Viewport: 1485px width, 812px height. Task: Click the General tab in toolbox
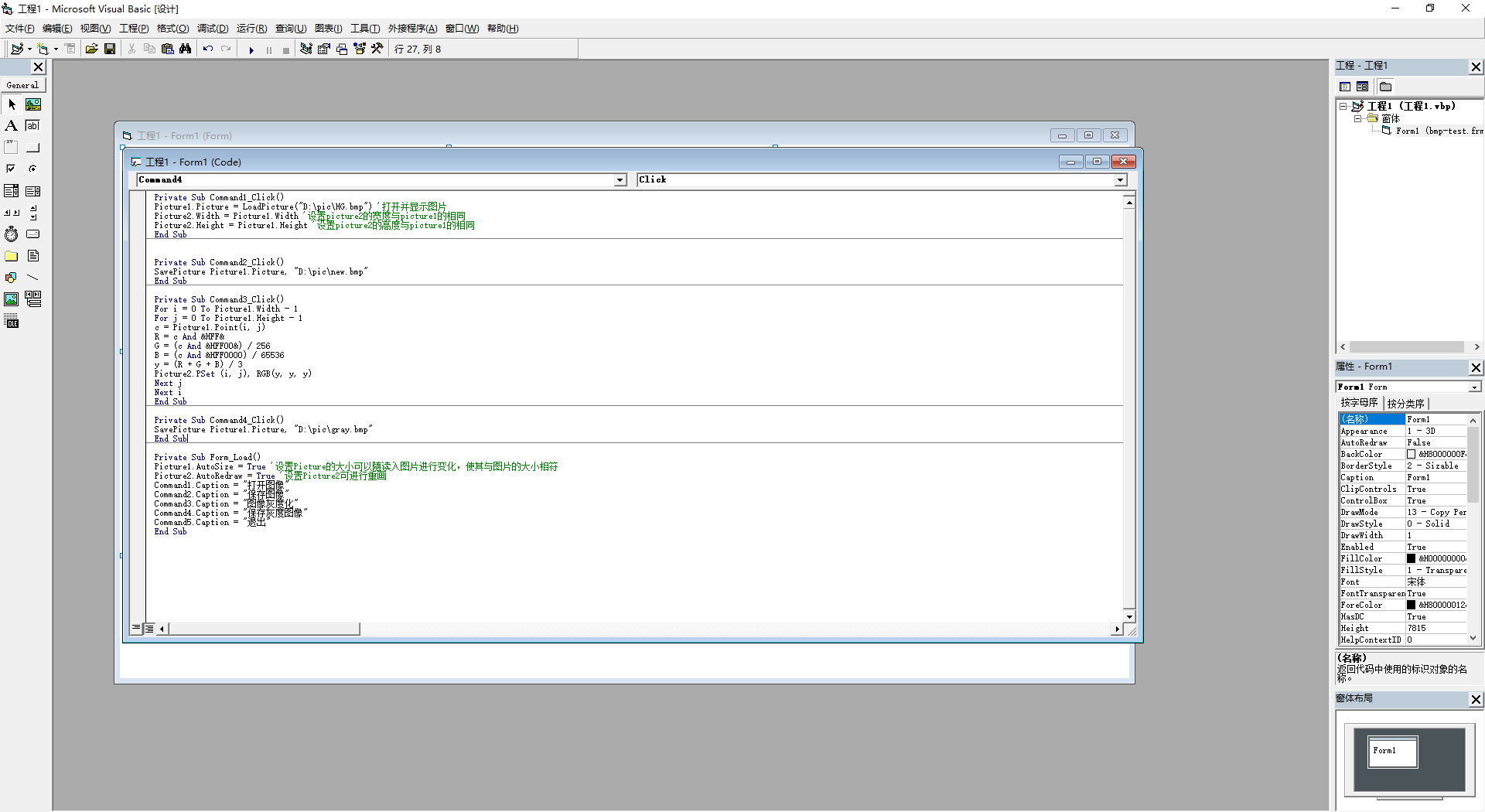pyautogui.click(x=22, y=85)
